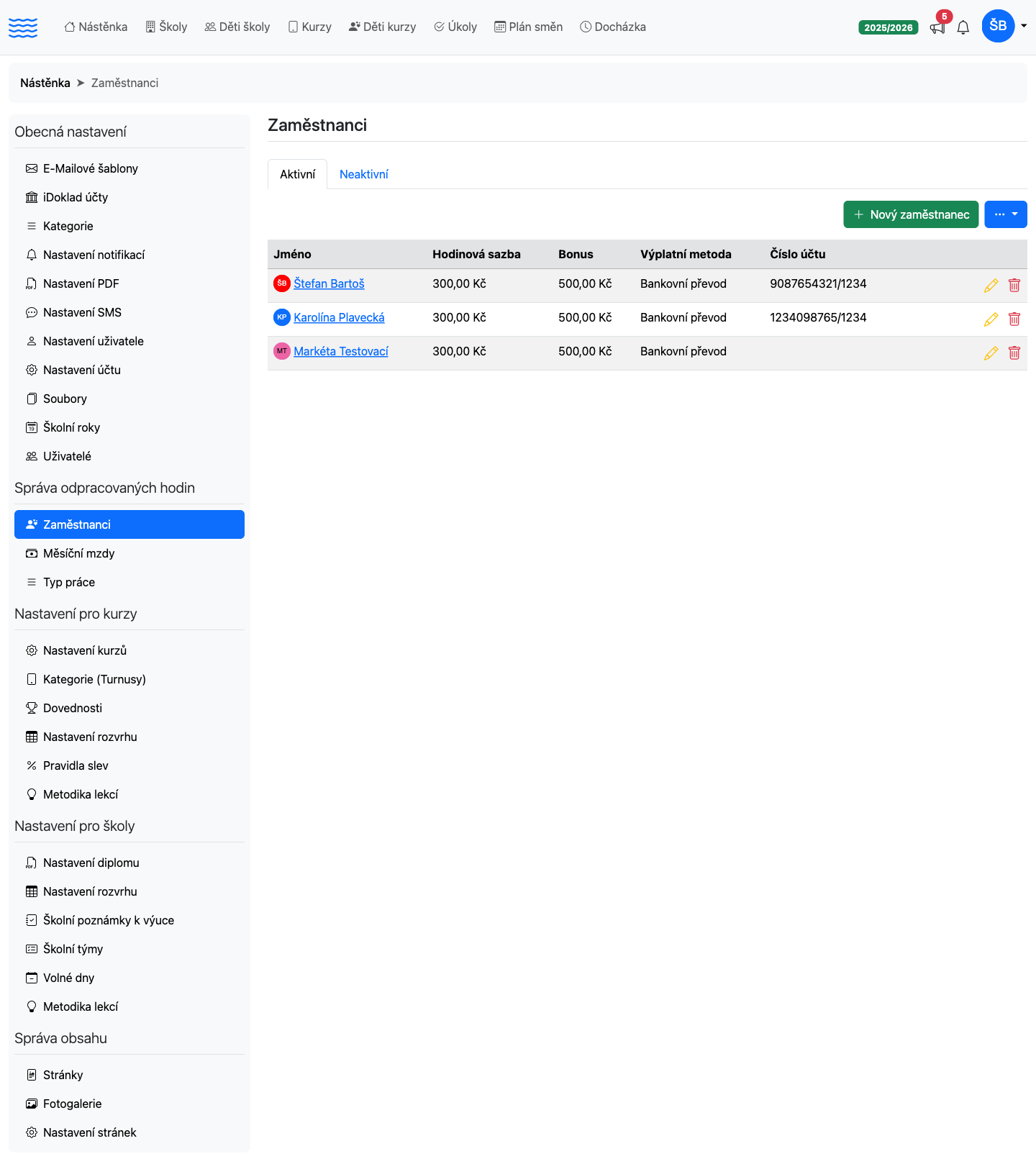Switch to the Neaktivní tab

[363, 174]
